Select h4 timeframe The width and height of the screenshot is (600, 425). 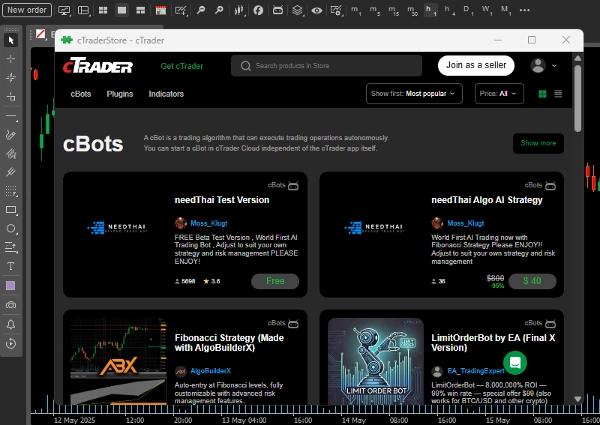click(449, 10)
